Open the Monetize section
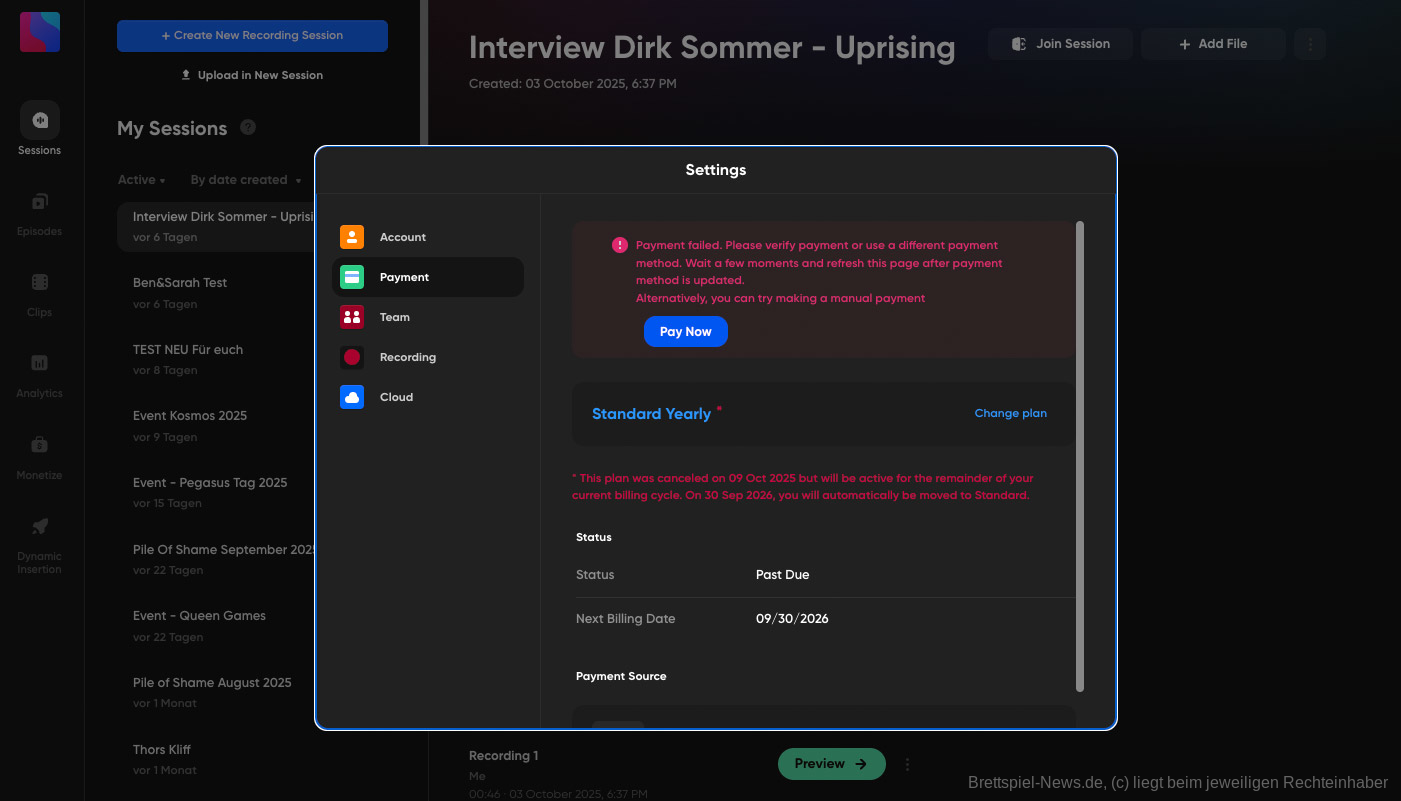Screen dimensions: 1401x801 39,451
